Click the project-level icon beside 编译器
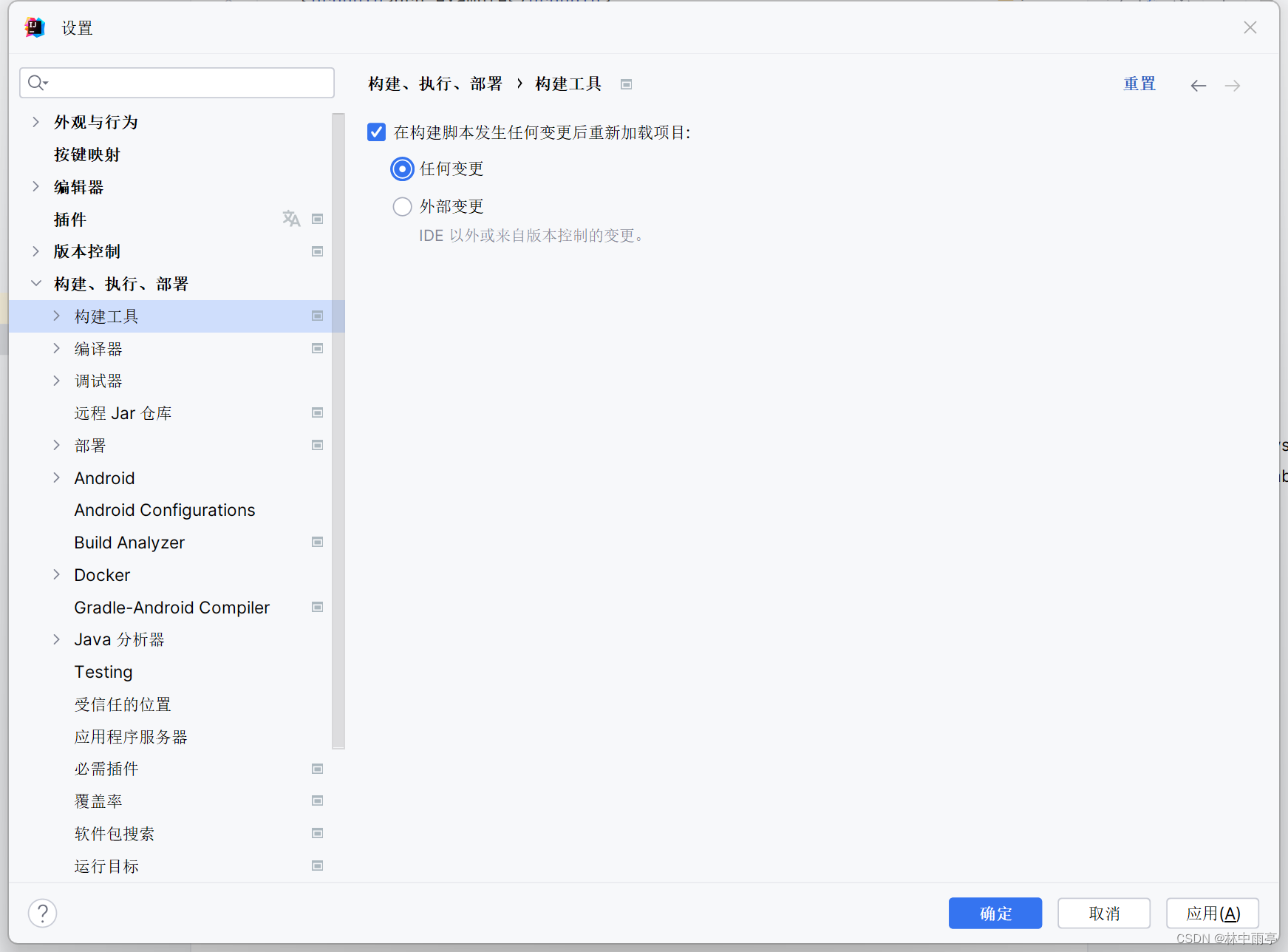Screen dimensions: 1288x952 [x=318, y=348]
